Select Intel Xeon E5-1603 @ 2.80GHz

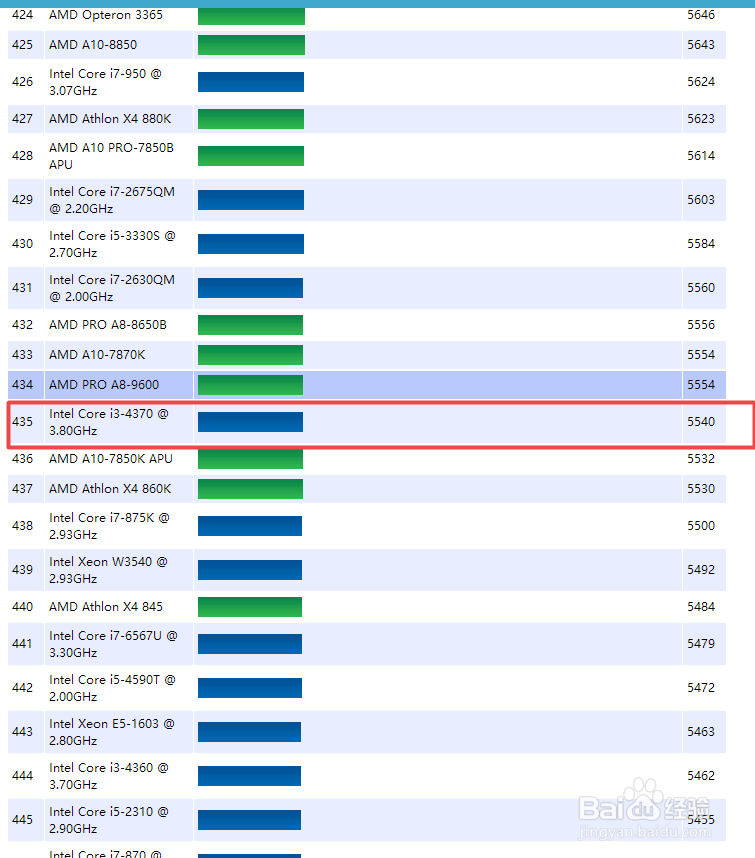pyautogui.click(x=112, y=732)
